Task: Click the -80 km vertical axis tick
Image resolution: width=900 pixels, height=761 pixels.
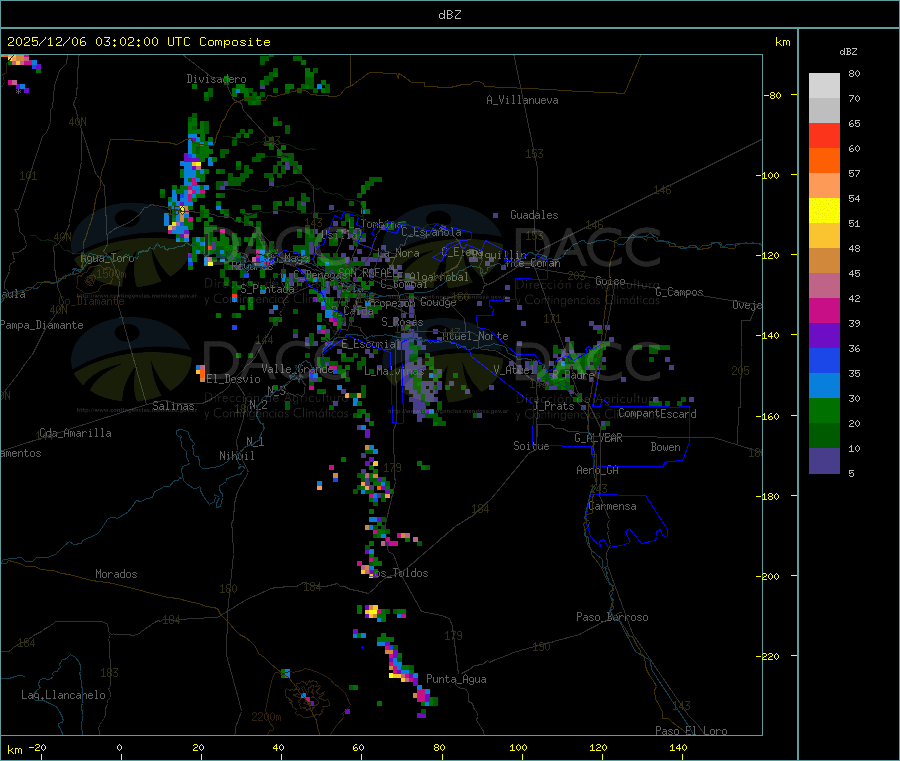Action: point(773,95)
